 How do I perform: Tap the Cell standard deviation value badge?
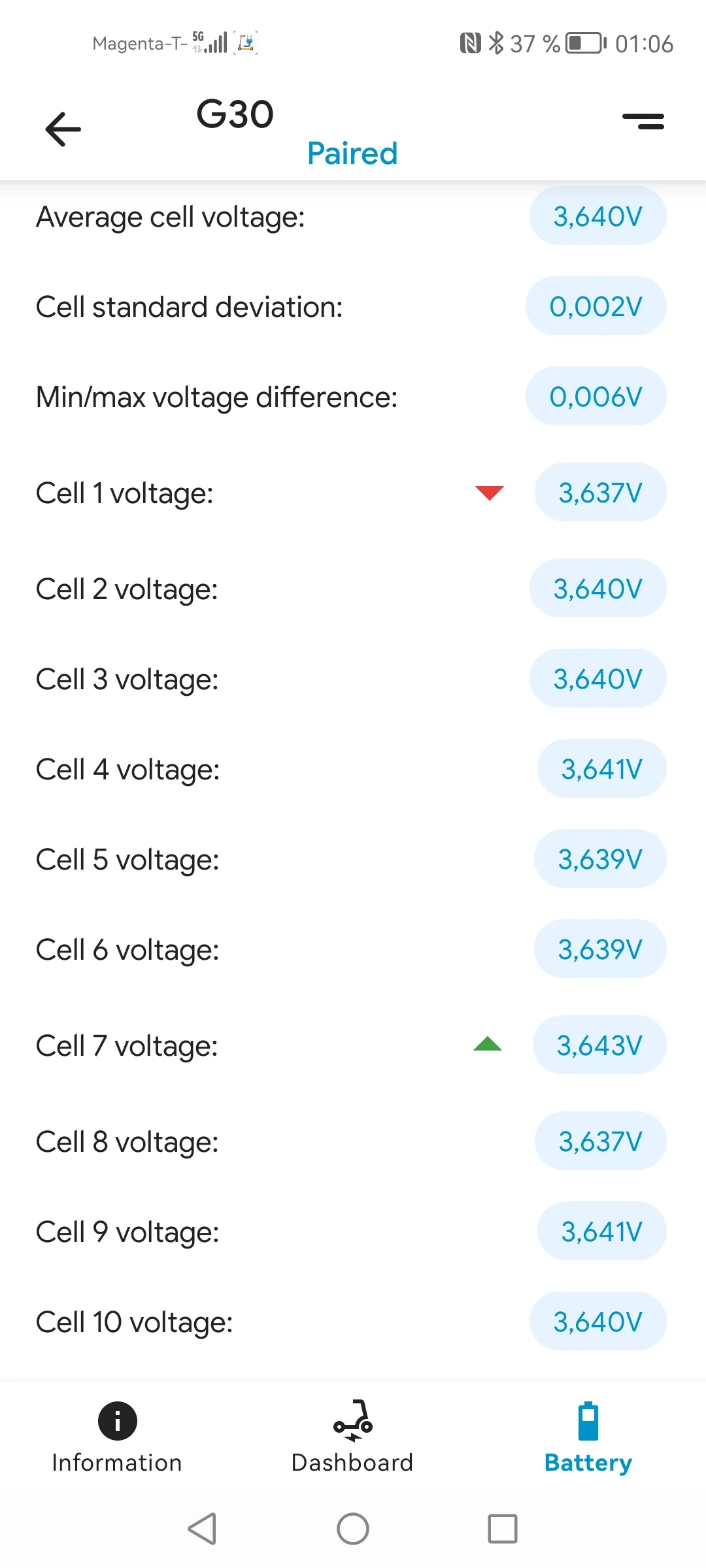pyautogui.click(x=596, y=306)
